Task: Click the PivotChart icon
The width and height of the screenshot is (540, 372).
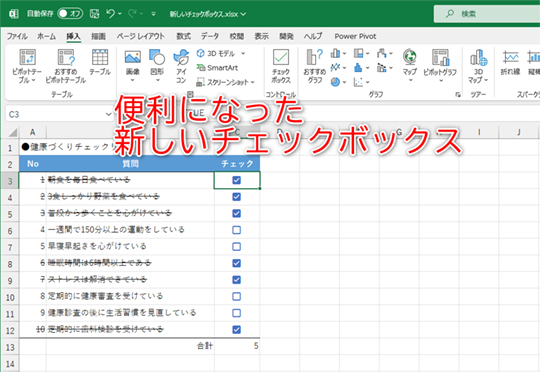Action: (440, 57)
